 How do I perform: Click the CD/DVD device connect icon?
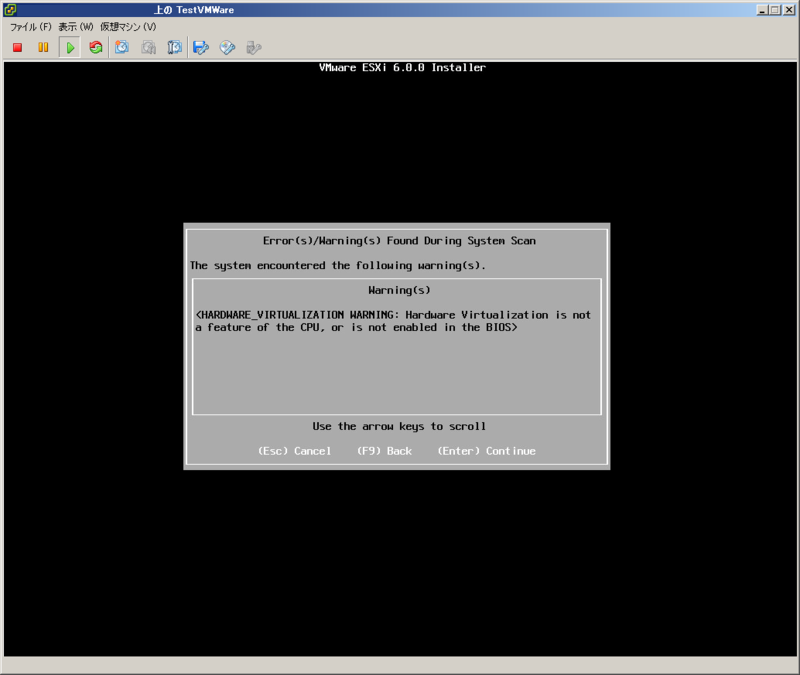tap(227, 47)
